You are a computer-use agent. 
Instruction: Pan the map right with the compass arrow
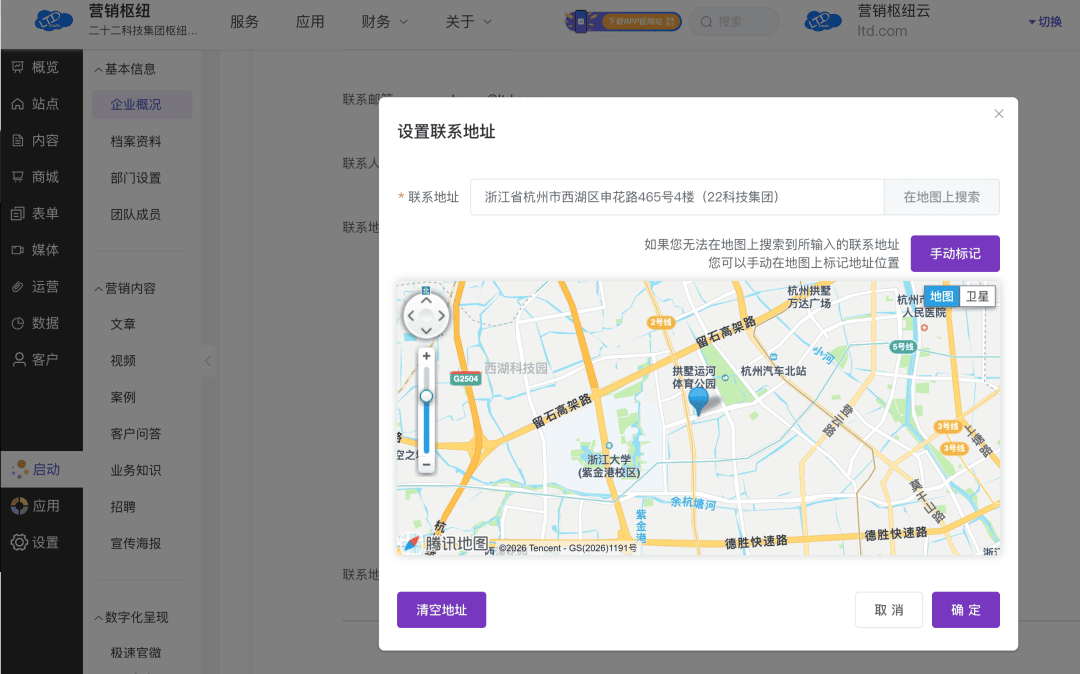coord(442,316)
